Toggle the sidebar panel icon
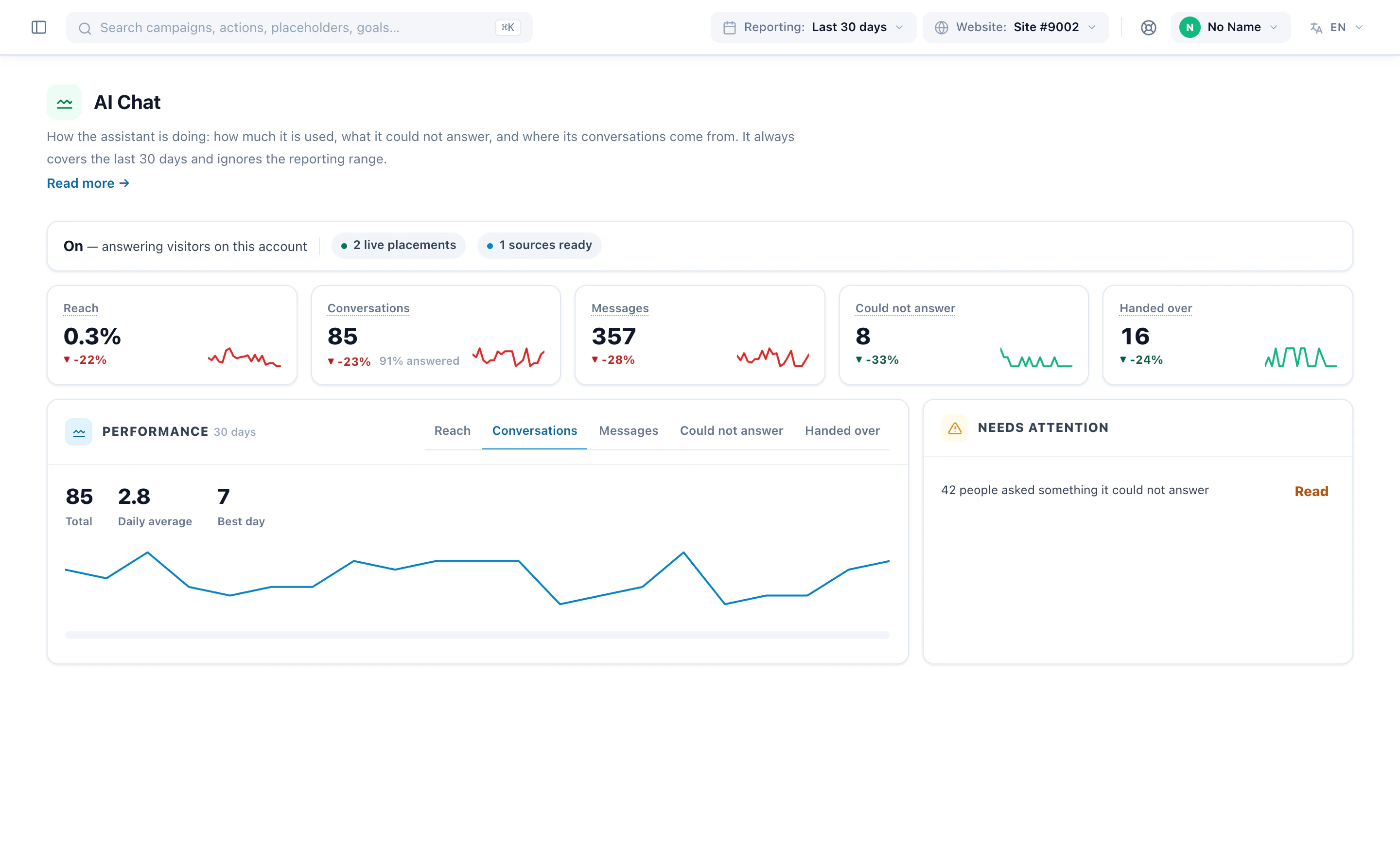The width and height of the screenshot is (1400, 856). (x=38, y=27)
